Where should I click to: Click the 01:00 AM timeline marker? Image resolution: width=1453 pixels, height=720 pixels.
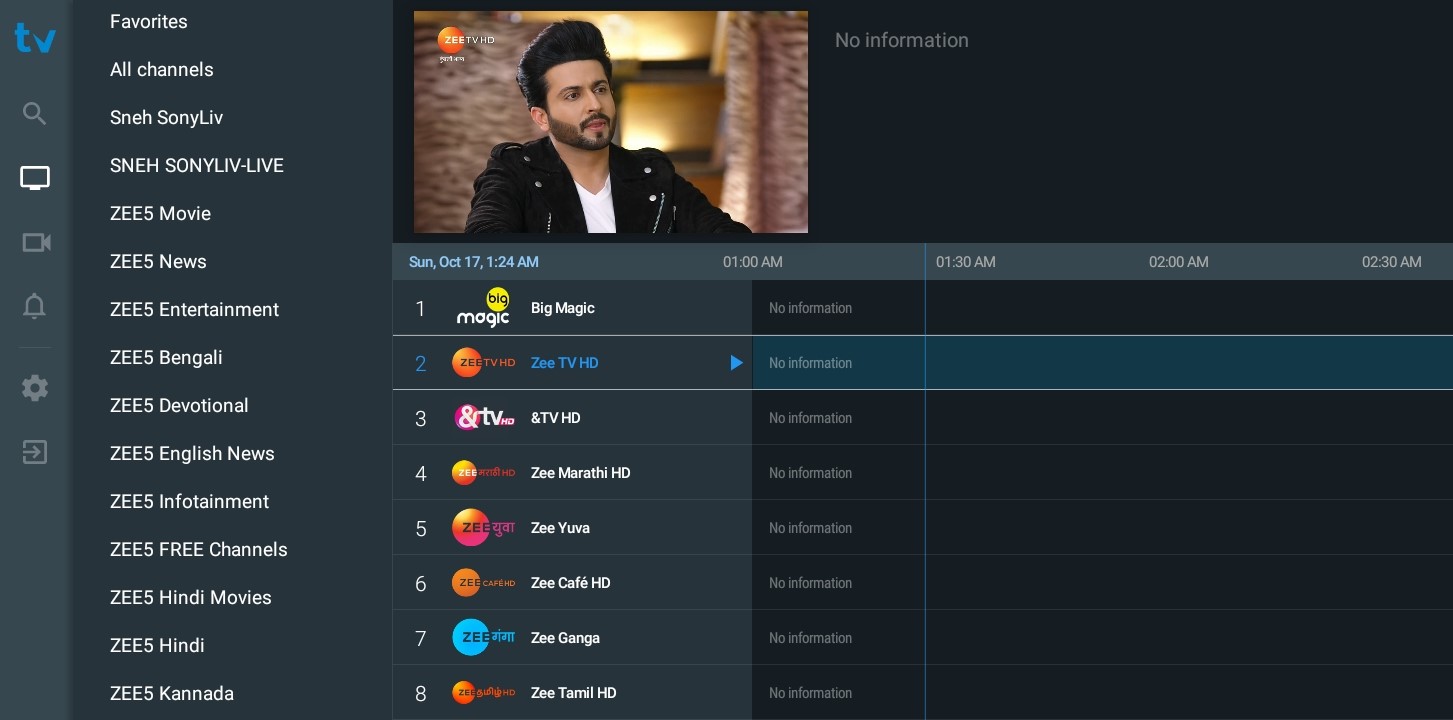(753, 262)
